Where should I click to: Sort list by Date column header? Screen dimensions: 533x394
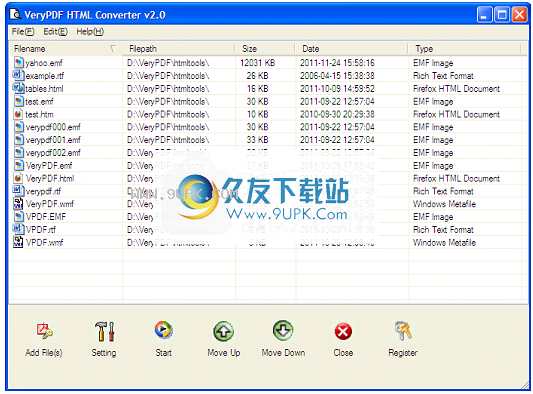click(x=351, y=49)
